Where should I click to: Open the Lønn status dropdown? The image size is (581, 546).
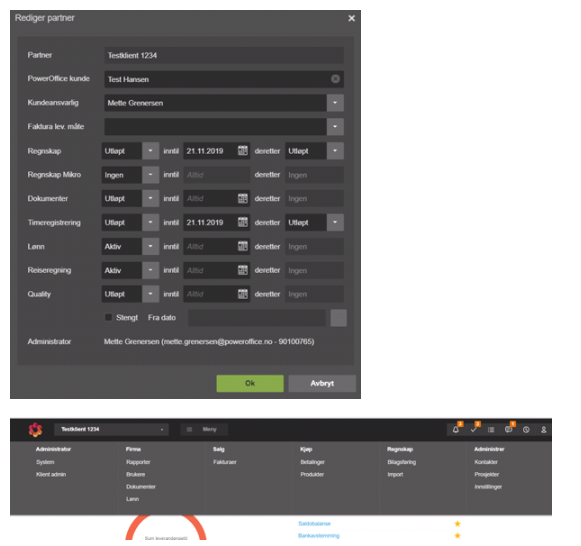(x=150, y=246)
